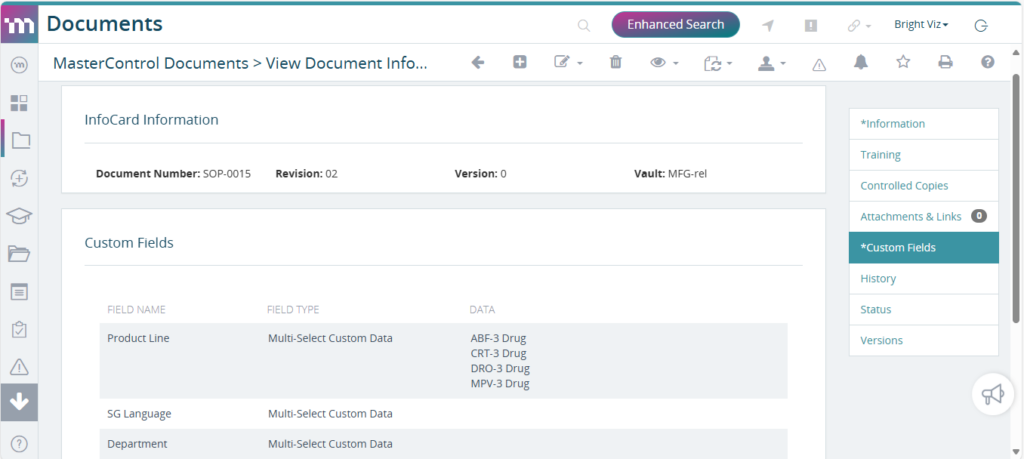
Task: Click the add plus icon in toolbar
Action: (x=519, y=62)
